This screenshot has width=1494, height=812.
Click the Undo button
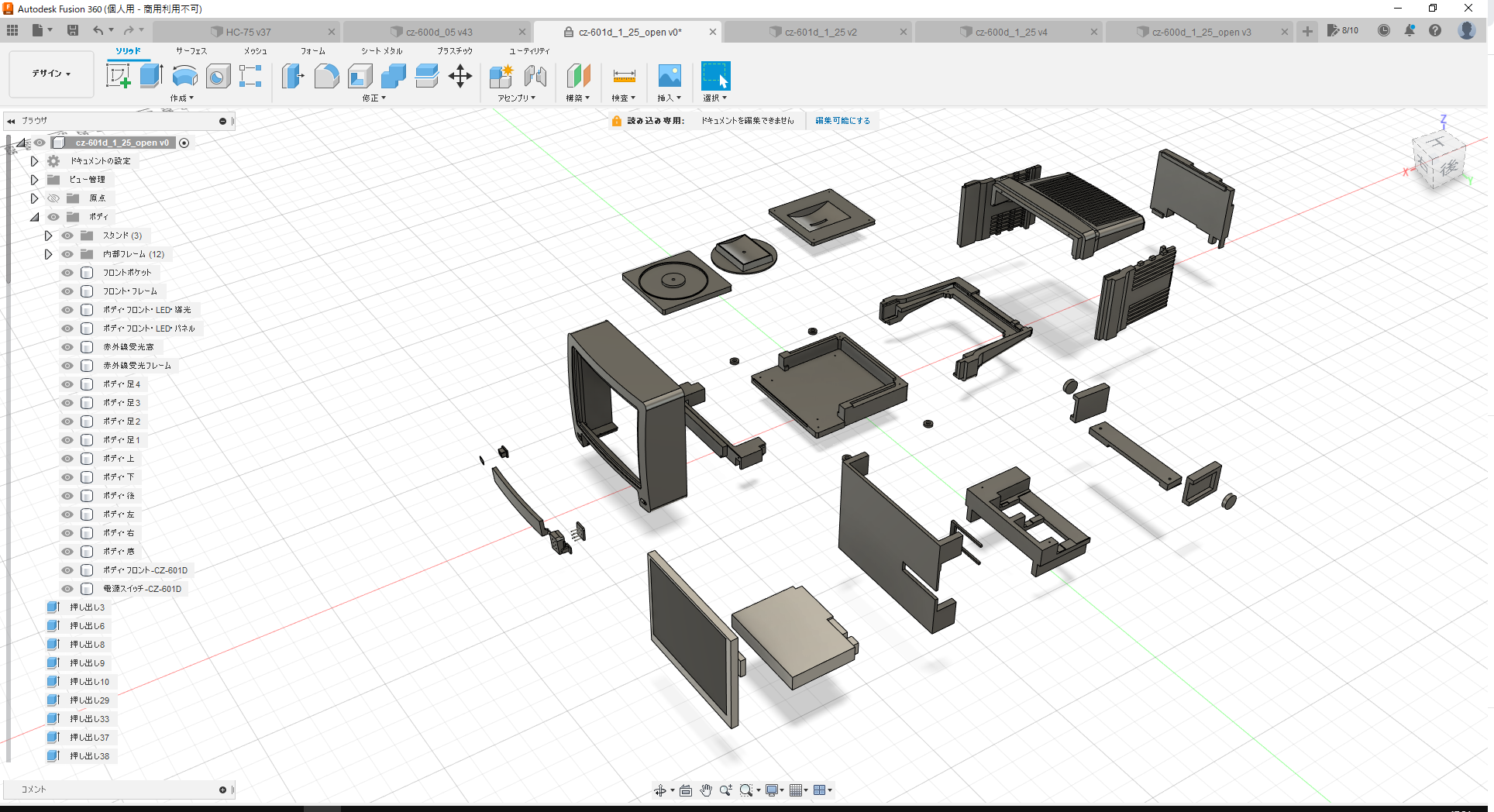coord(100,29)
